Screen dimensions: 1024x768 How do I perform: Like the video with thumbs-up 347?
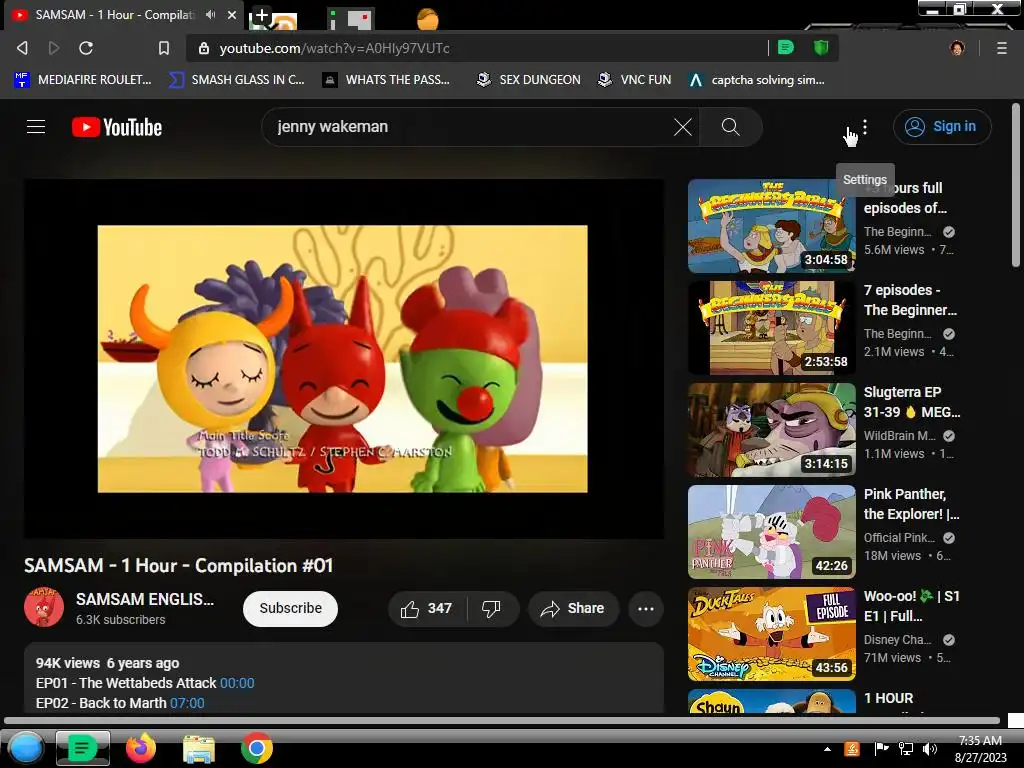pyautogui.click(x=428, y=608)
